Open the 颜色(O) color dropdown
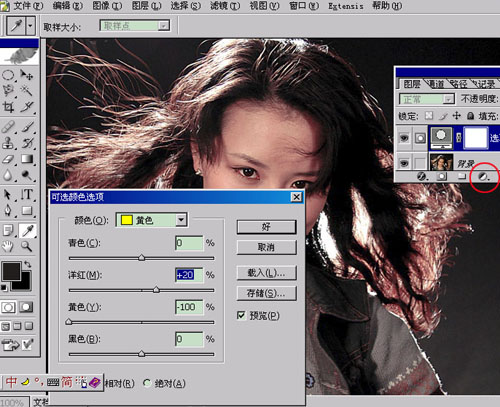500x407 pixels. click(x=152, y=220)
